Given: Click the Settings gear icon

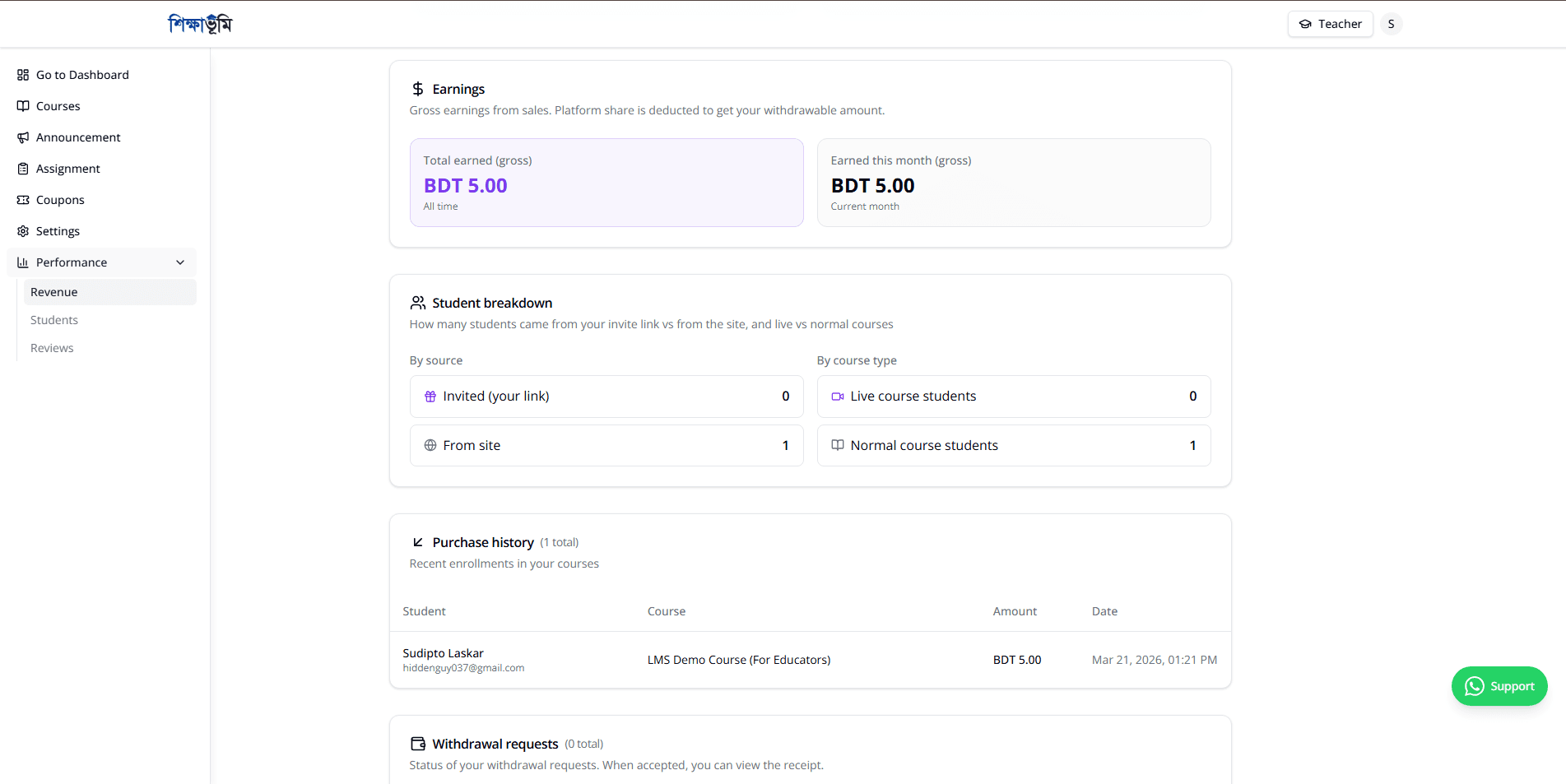Looking at the screenshot, I should [23, 231].
